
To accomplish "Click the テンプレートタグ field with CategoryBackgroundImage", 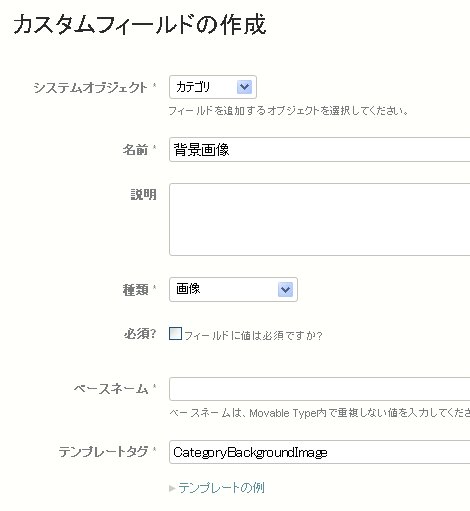I will click(x=319, y=452).
